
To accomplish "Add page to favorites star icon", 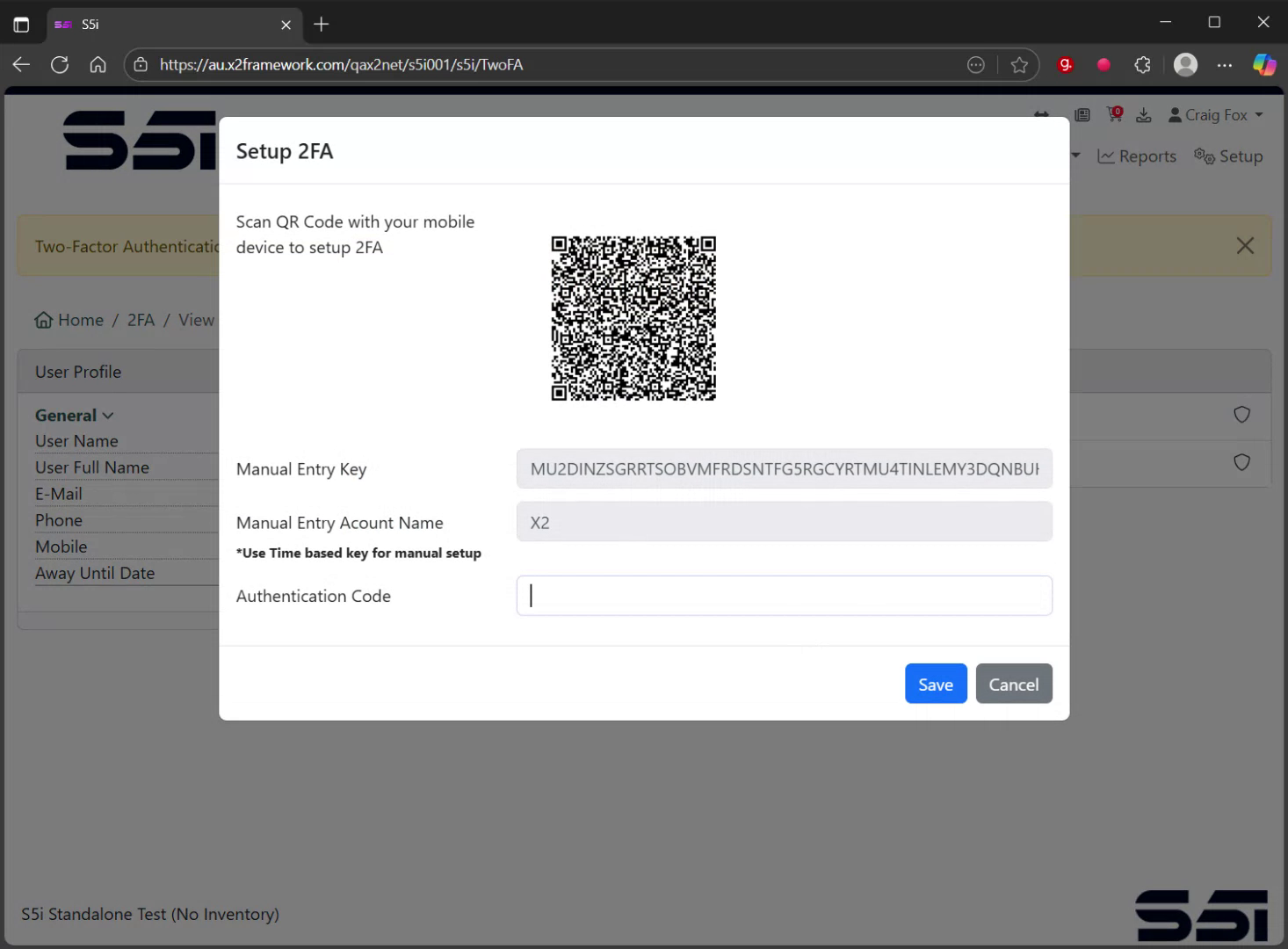I will click(1019, 64).
